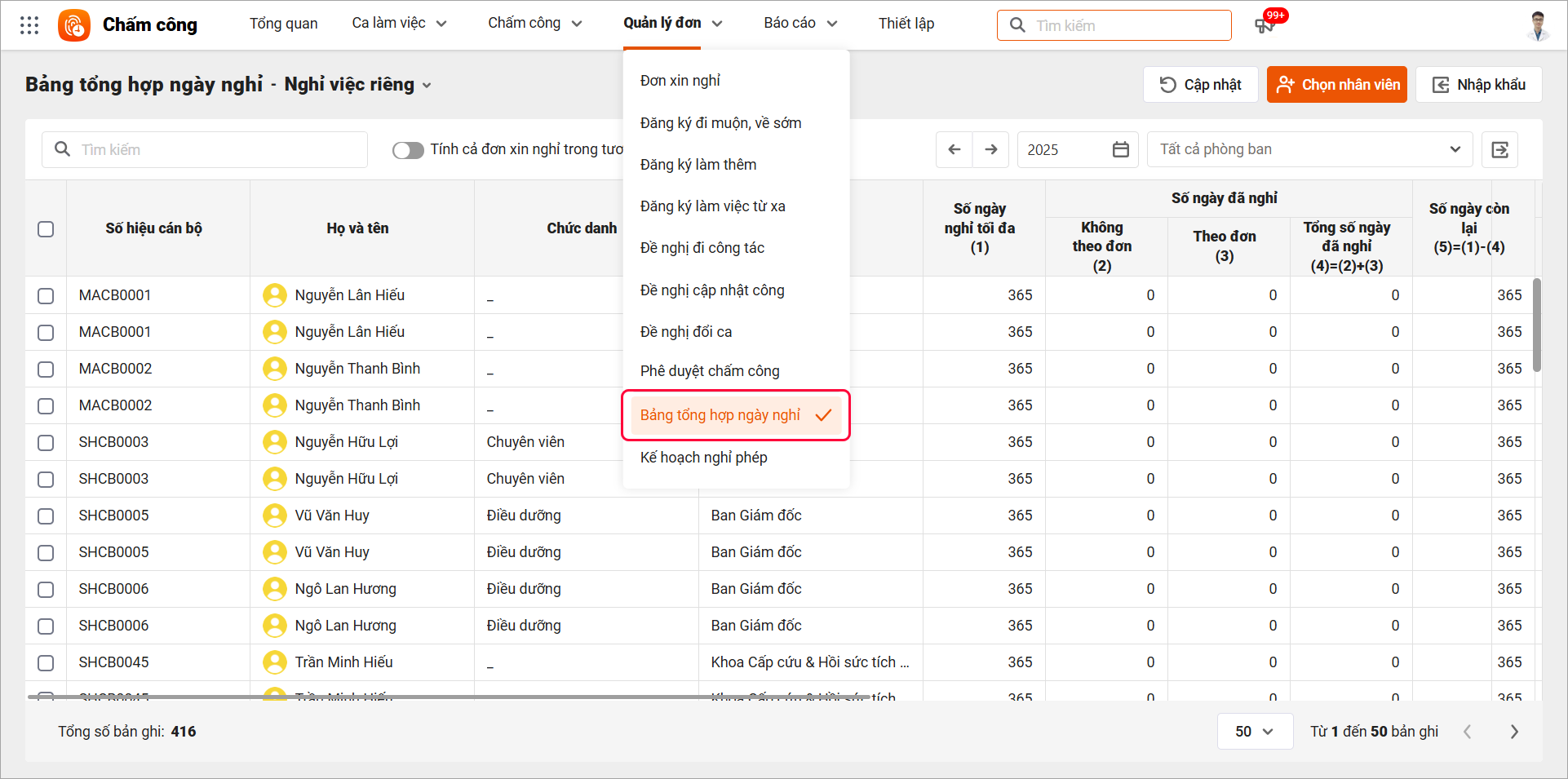Focus the table Tìm kiếm search box
The height and width of the screenshot is (779, 1568).
pos(205,149)
